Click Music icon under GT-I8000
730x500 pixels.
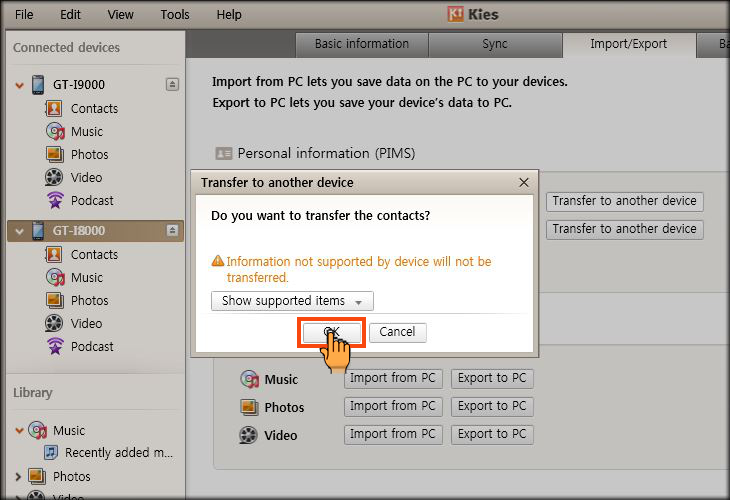click(55, 278)
